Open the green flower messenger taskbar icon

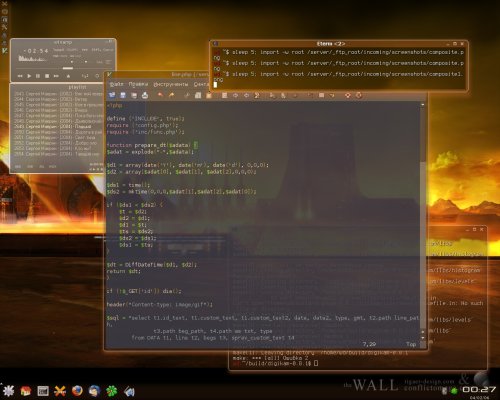[112, 391]
